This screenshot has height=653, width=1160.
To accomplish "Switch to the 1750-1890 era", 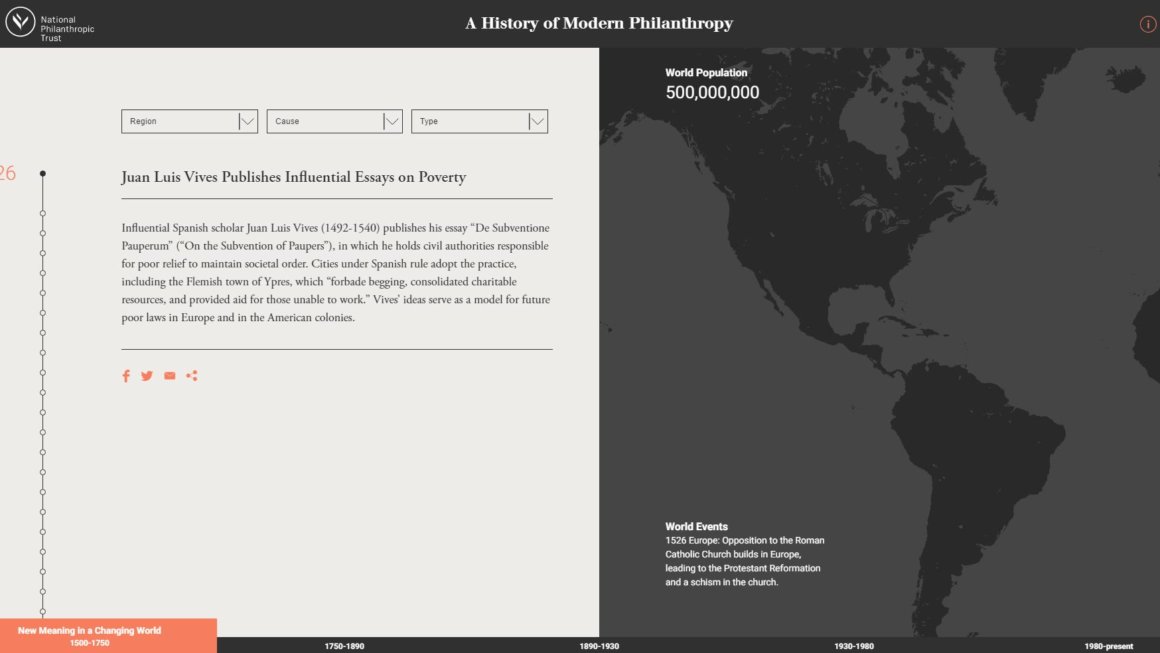I will [x=344, y=646].
